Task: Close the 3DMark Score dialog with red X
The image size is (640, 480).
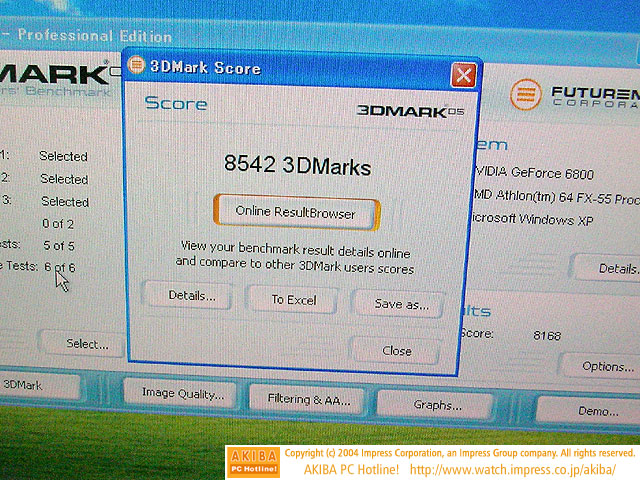Action: point(462,75)
